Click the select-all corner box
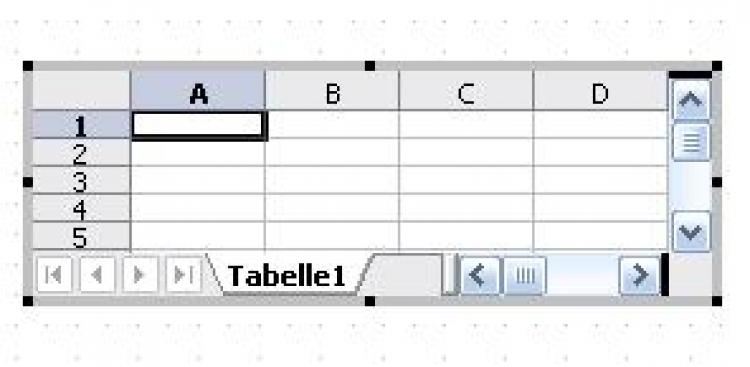The image size is (750, 367). point(81,90)
